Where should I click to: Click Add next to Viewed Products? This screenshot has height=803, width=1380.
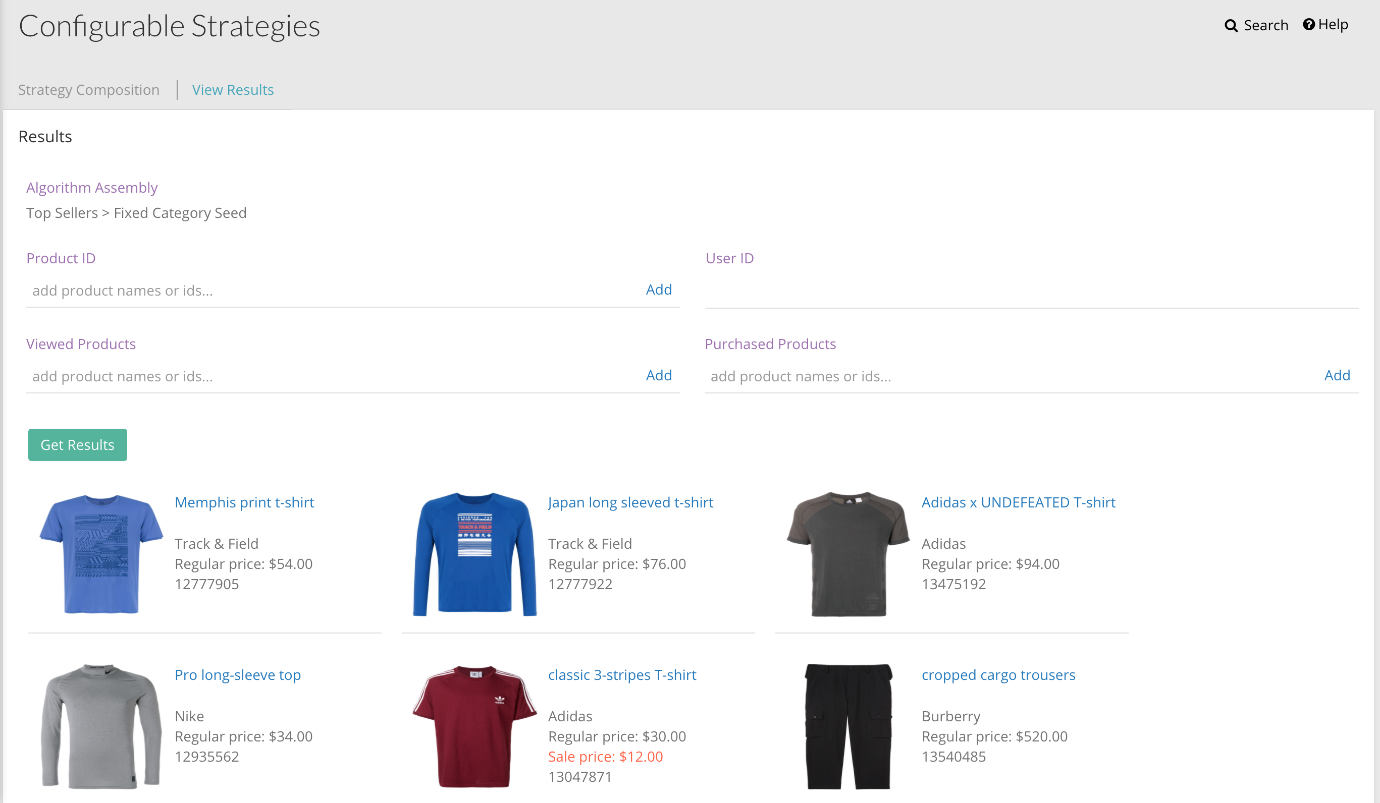point(659,376)
